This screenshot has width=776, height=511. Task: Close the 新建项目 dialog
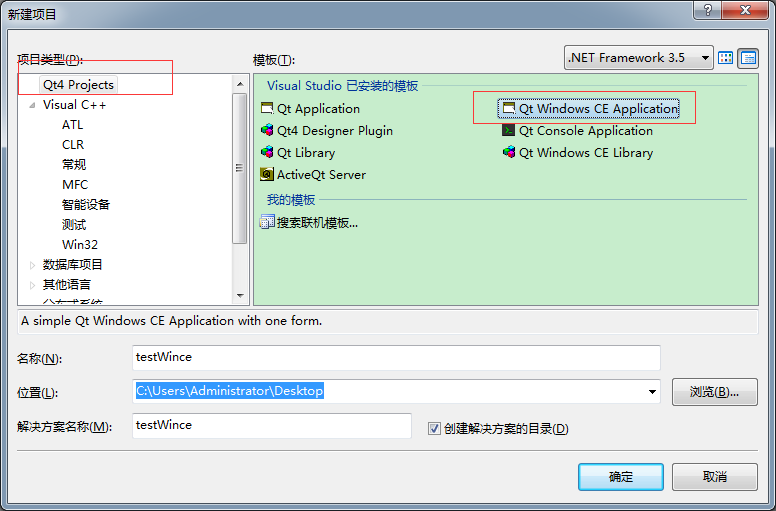[745, 9]
